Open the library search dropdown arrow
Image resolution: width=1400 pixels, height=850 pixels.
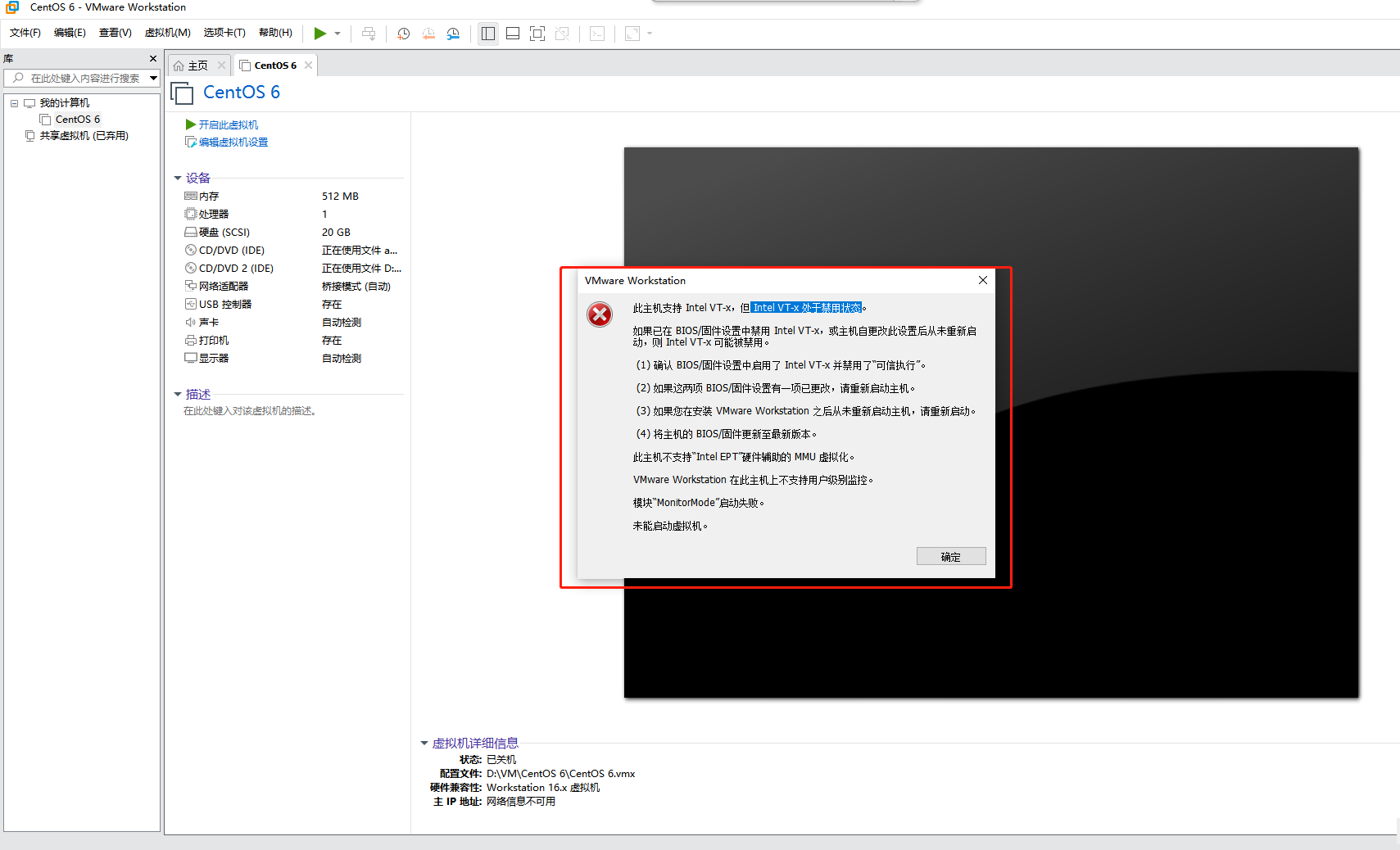coord(153,78)
